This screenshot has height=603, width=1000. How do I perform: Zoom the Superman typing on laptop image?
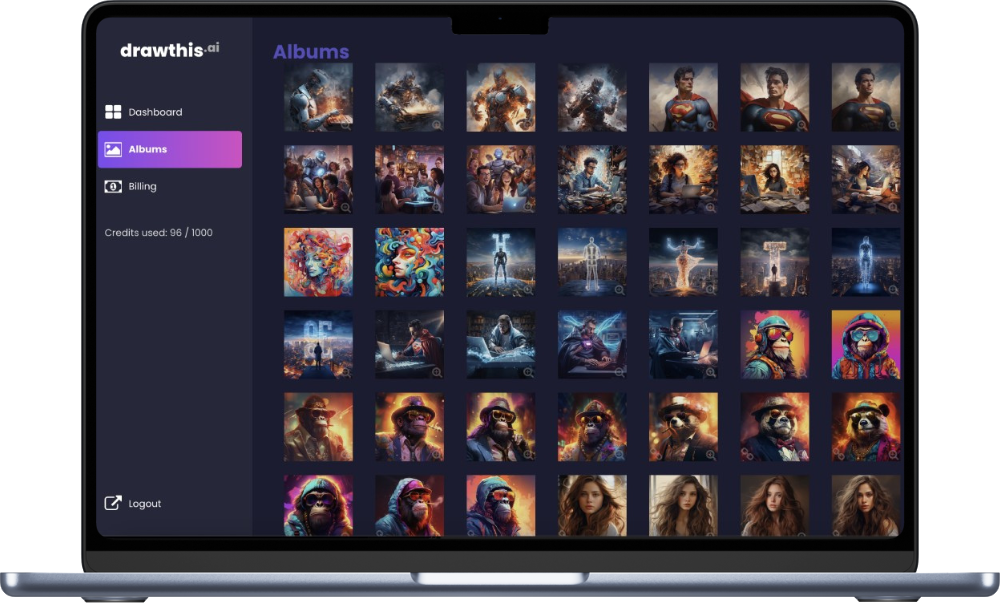(437, 372)
